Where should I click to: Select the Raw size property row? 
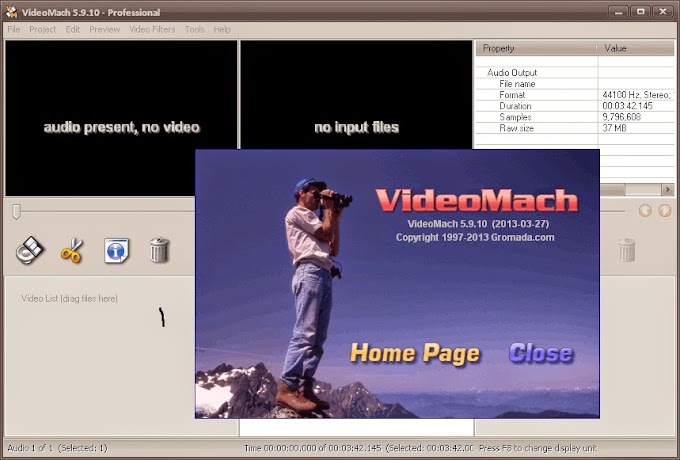point(575,128)
